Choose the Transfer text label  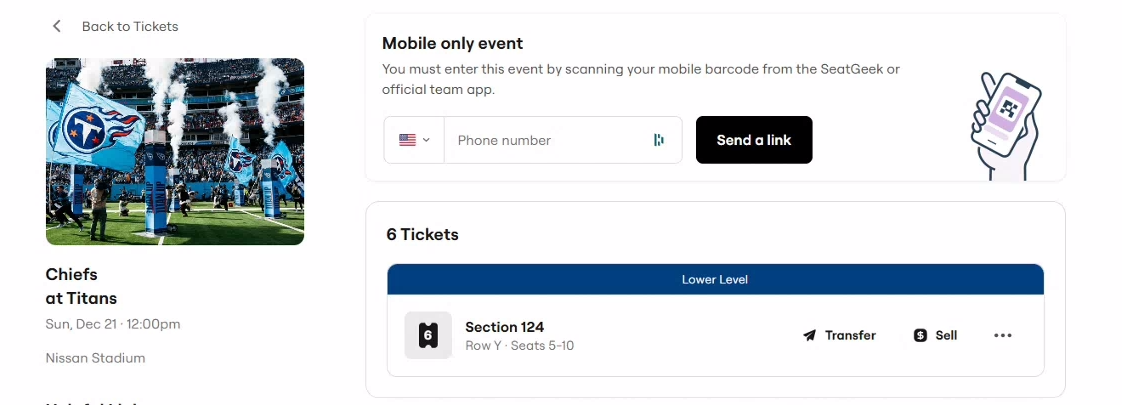[x=850, y=336]
